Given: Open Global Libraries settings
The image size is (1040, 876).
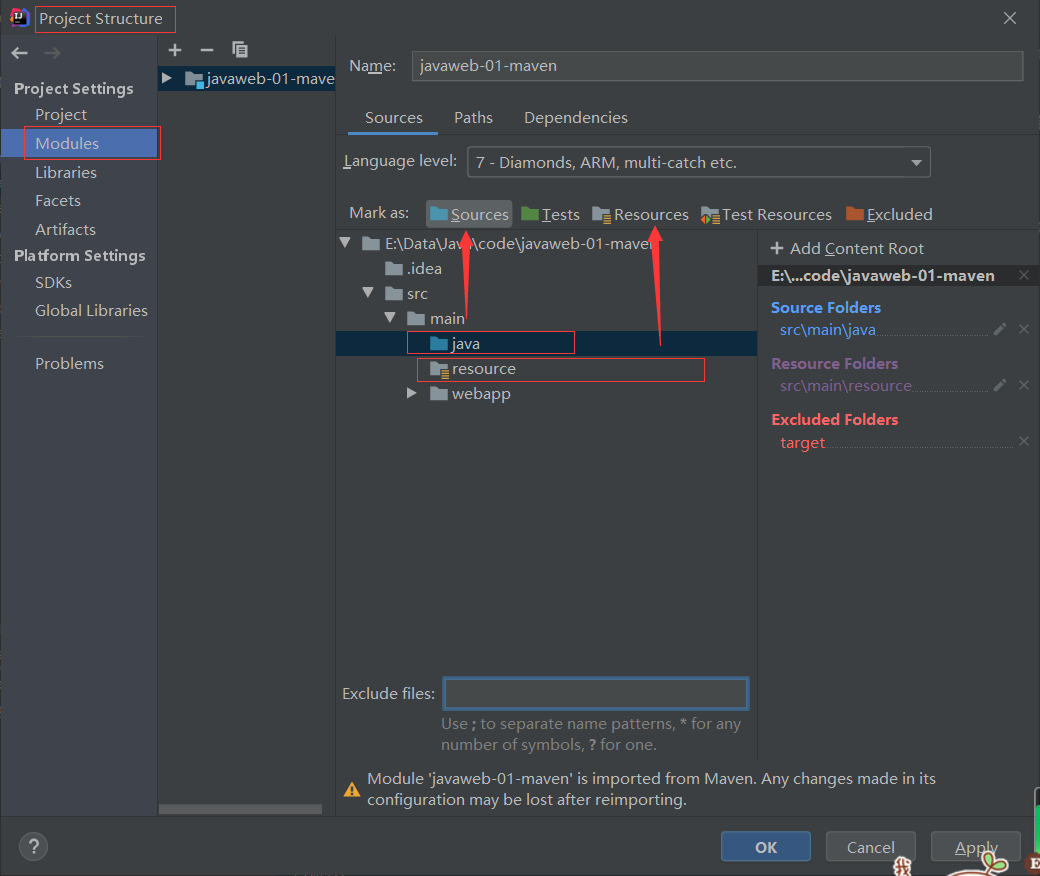Looking at the screenshot, I should 92,310.
